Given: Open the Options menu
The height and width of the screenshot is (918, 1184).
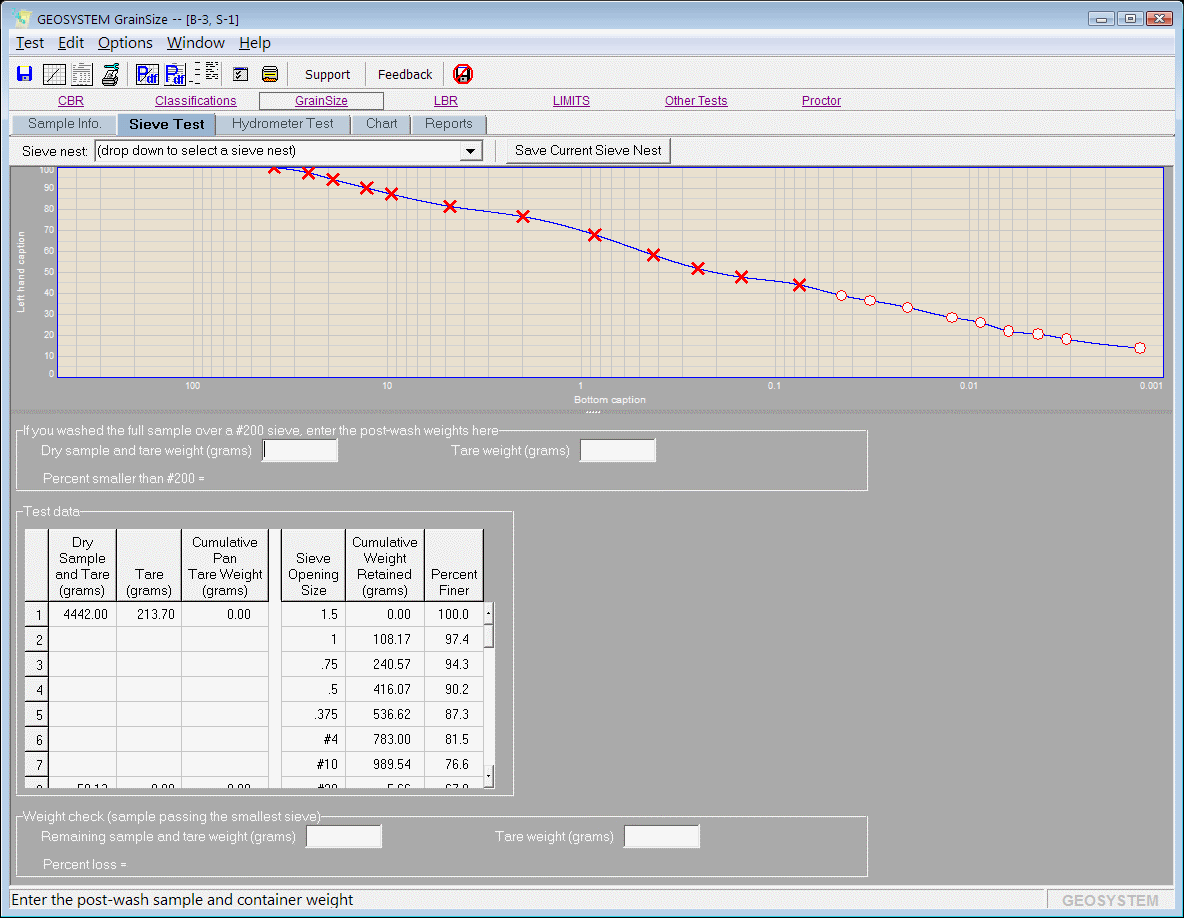Looking at the screenshot, I should (x=125, y=43).
